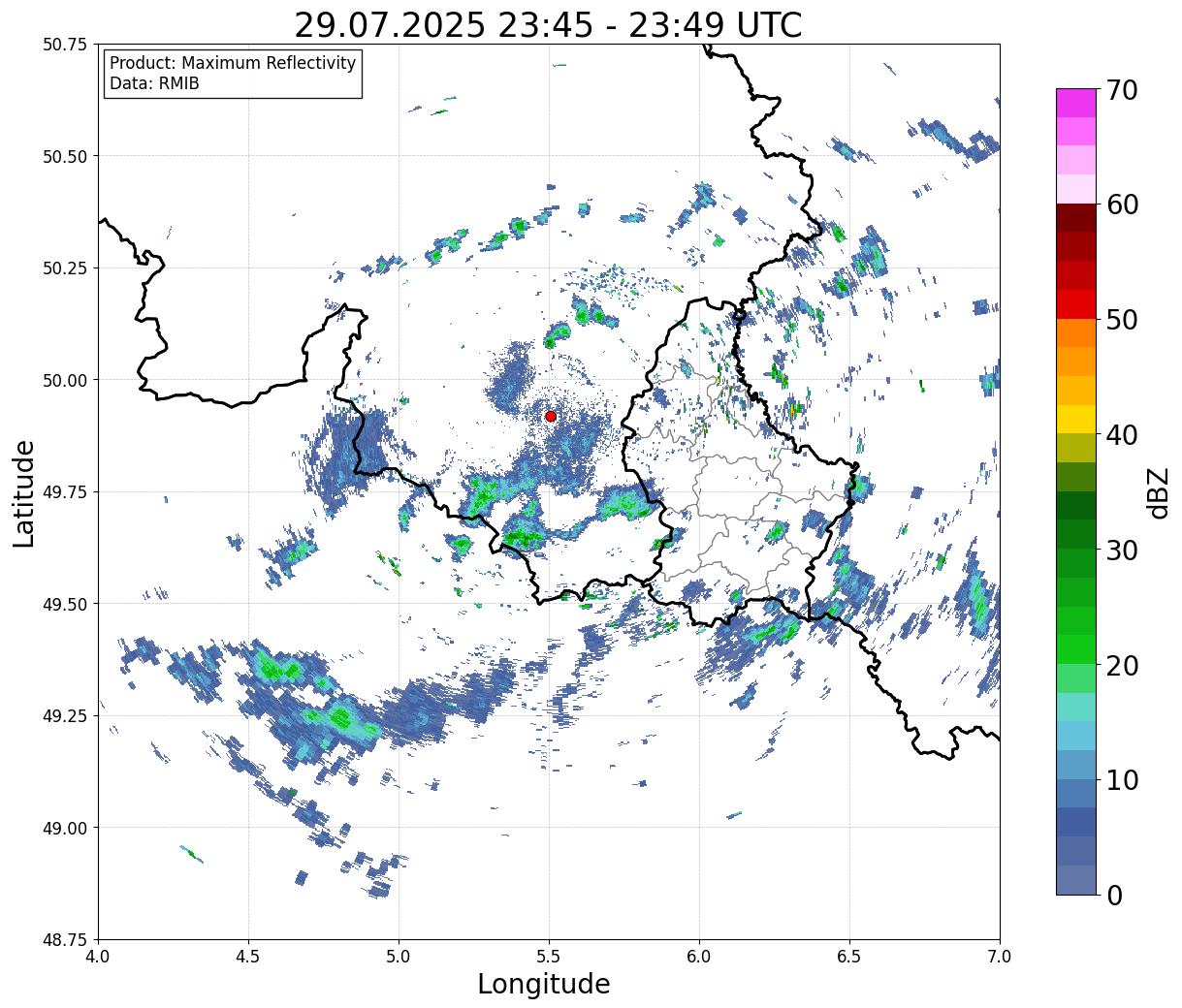Click the 7.0 longitude tick label
This screenshot has width=1182, height=1008.
click(1000, 957)
